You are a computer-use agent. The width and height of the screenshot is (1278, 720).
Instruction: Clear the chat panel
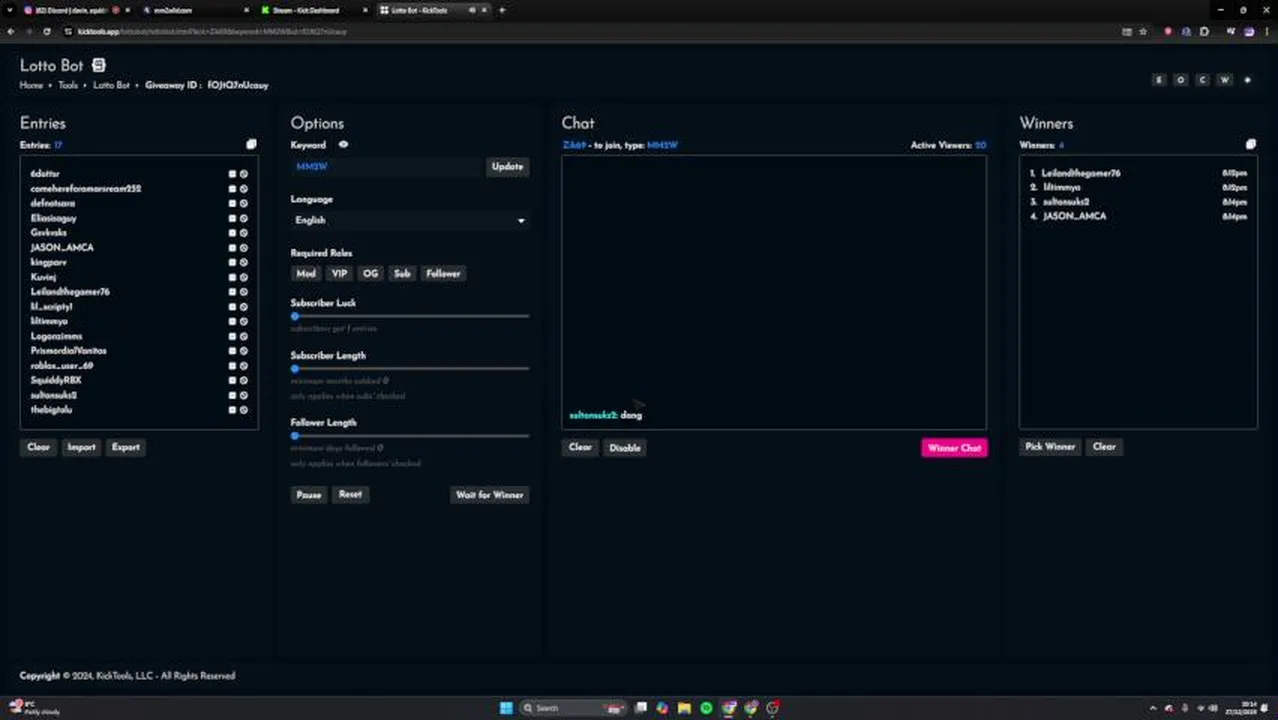[x=580, y=448]
